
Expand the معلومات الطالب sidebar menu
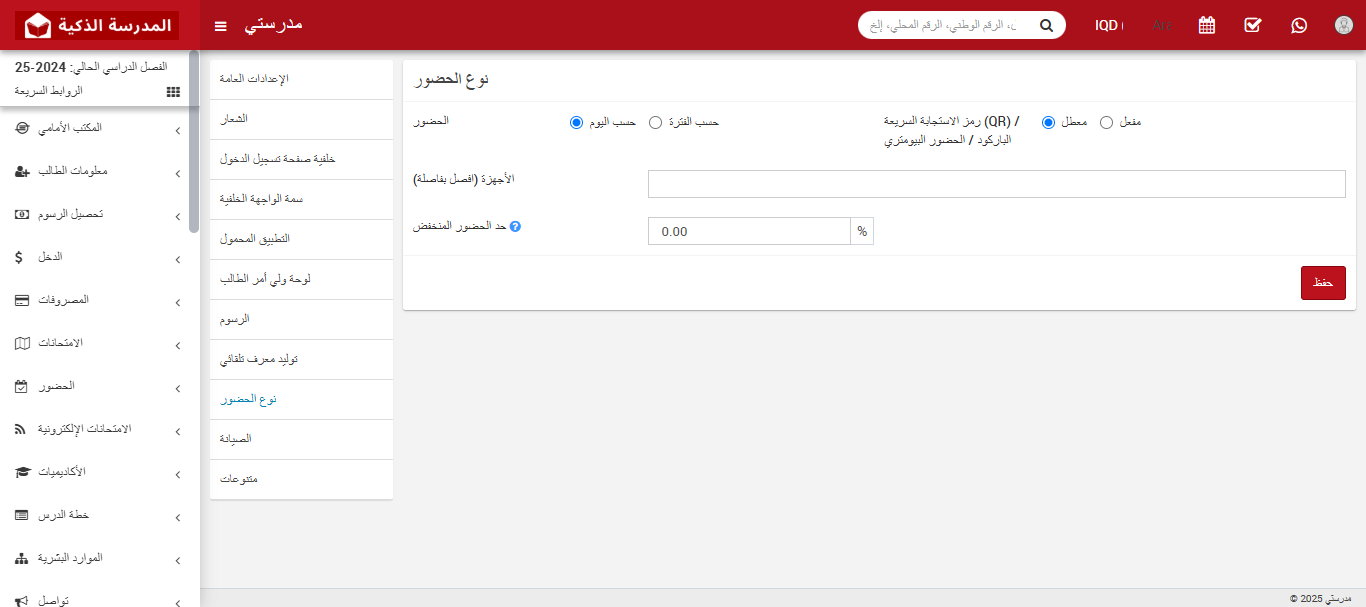point(100,171)
